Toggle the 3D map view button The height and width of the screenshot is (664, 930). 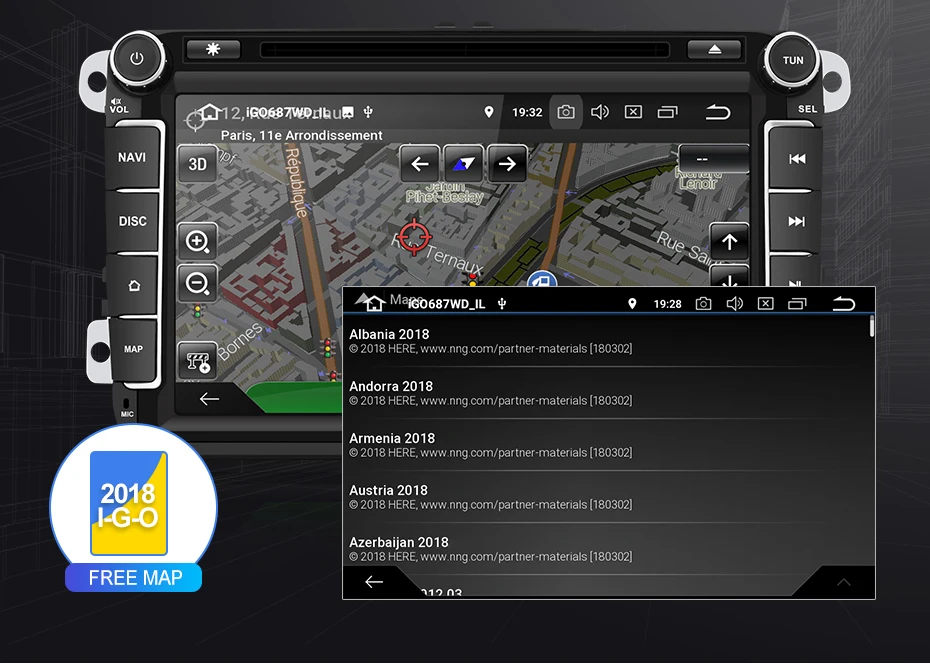[x=197, y=164]
